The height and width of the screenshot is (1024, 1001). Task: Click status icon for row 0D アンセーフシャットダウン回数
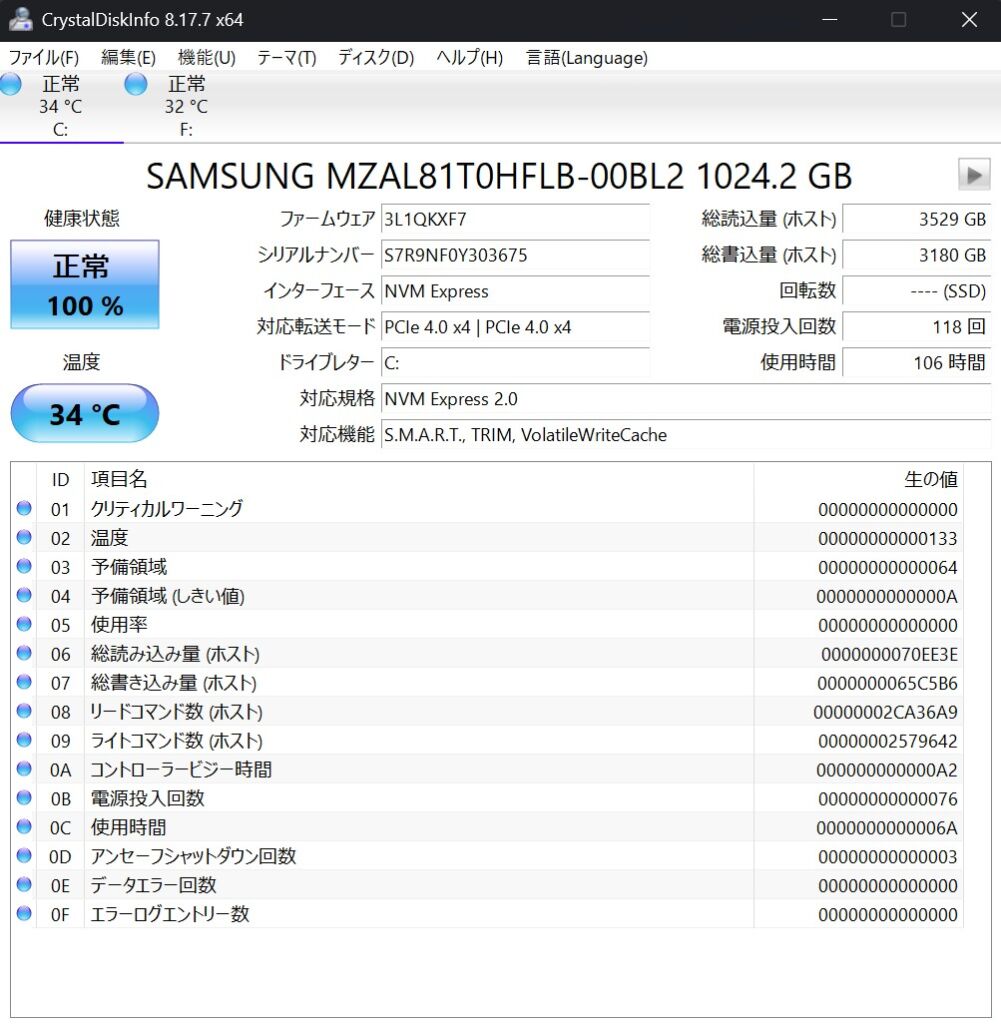point(24,856)
